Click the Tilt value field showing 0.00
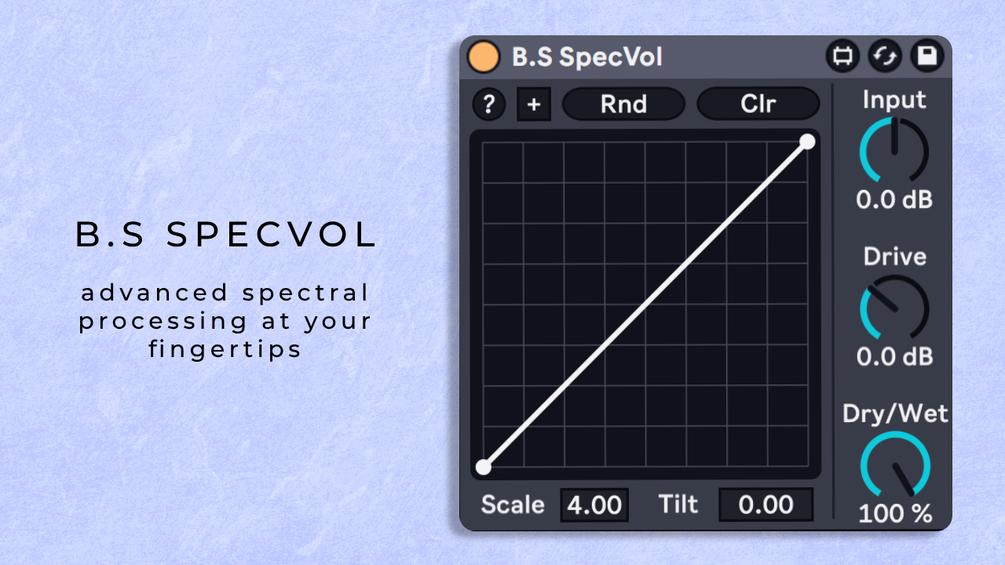 coord(766,505)
